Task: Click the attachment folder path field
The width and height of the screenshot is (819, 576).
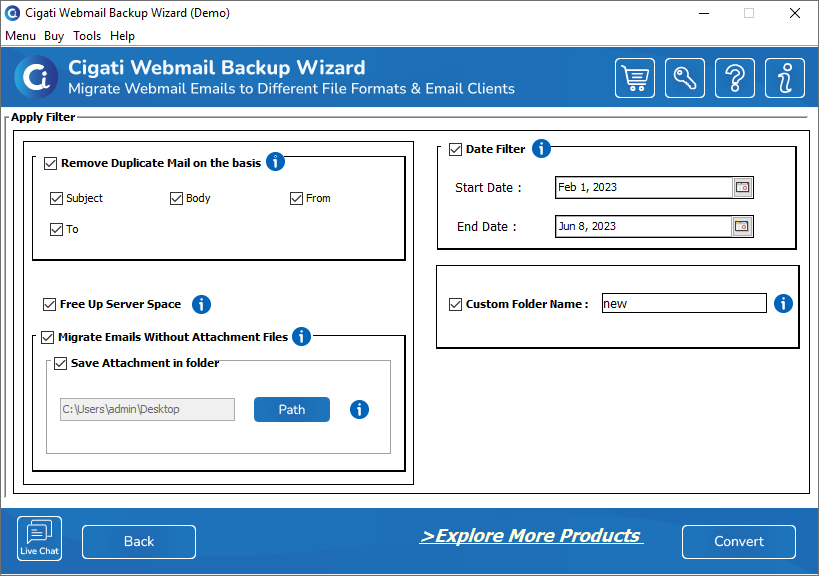Action: [x=147, y=409]
